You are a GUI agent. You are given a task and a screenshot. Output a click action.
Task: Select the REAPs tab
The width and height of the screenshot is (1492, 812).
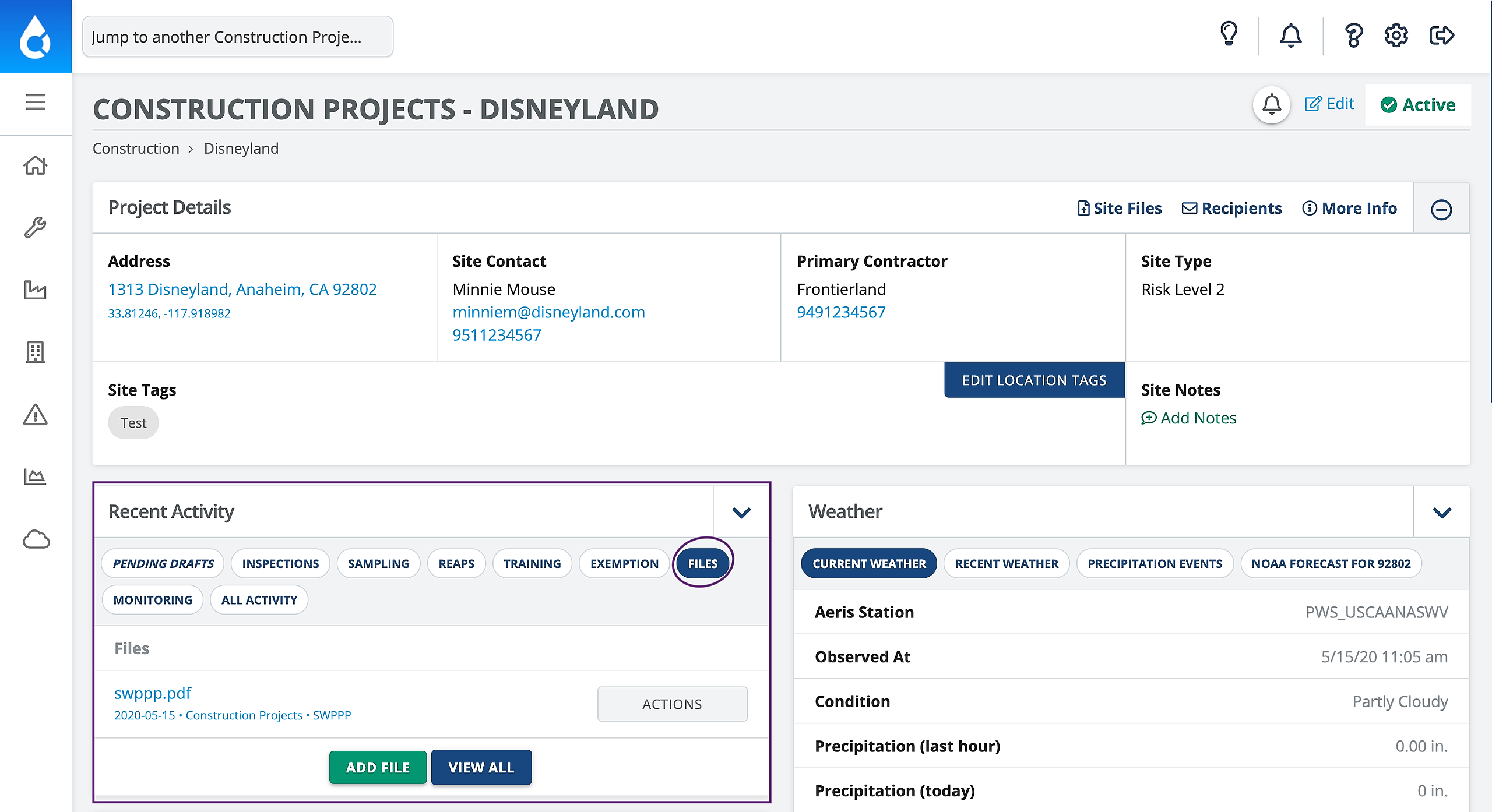click(x=456, y=563)
